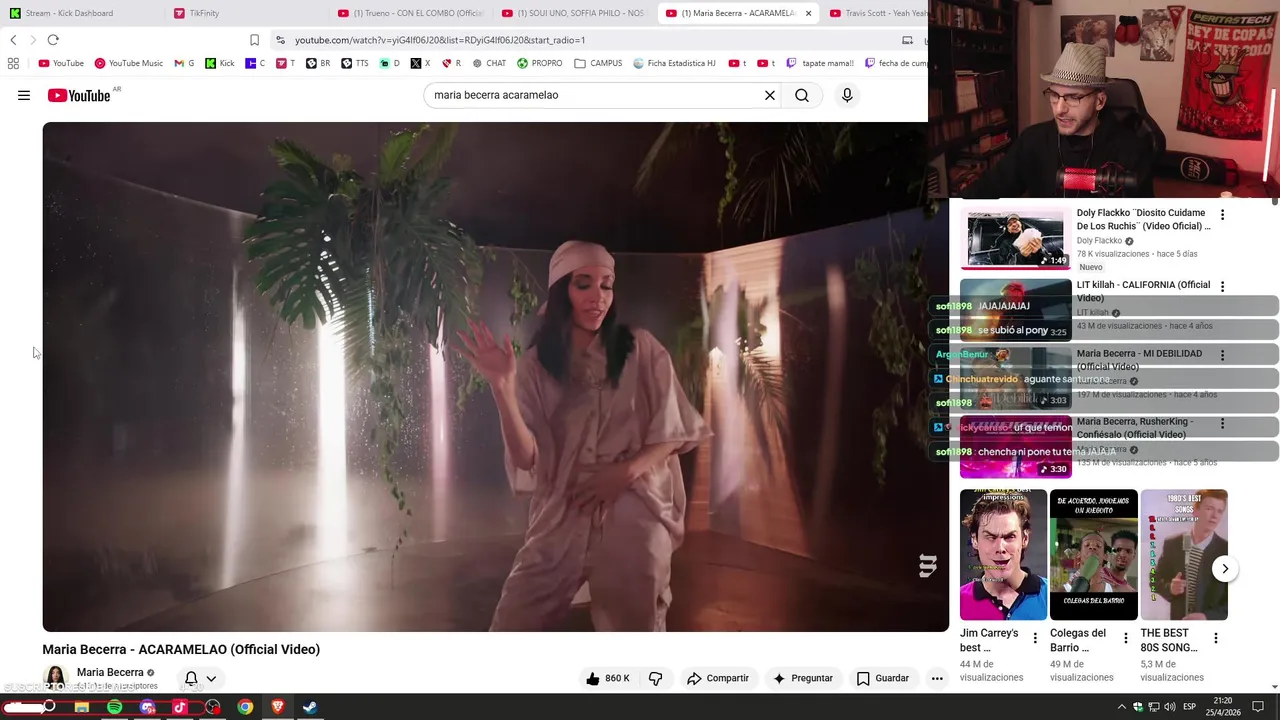This screenshot has height=720, width=1280.
Task: Open Brave browser from the taskbar
Action: point(278,707)
